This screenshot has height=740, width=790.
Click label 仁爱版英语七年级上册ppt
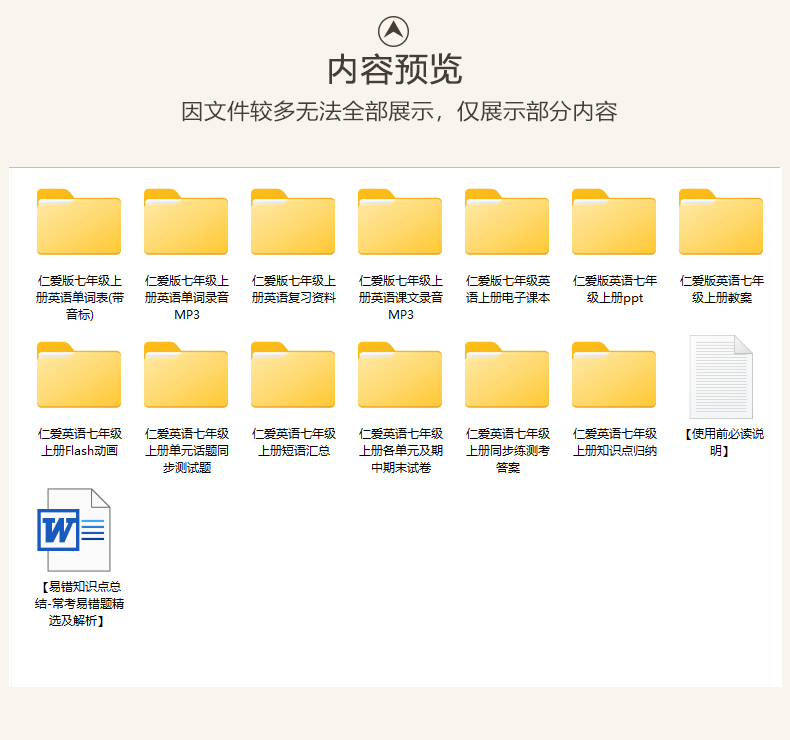point(615,289)
